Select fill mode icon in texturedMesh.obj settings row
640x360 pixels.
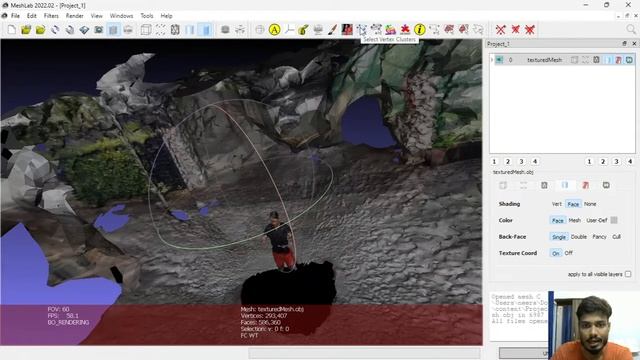565,185
